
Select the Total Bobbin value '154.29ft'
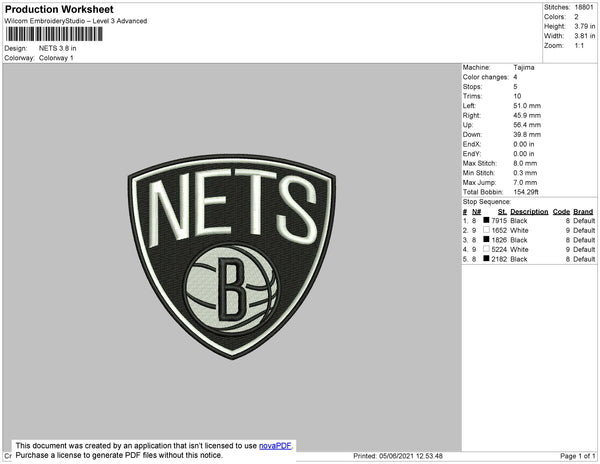526,192
